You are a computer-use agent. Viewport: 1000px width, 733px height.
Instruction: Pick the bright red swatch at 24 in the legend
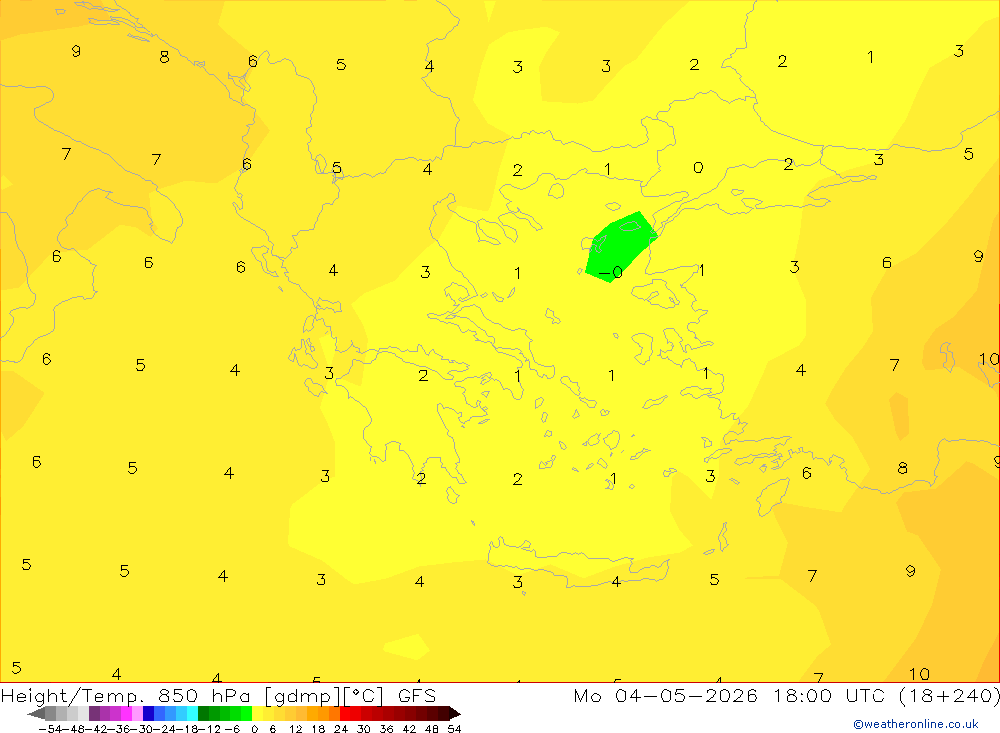click(345, 714)
